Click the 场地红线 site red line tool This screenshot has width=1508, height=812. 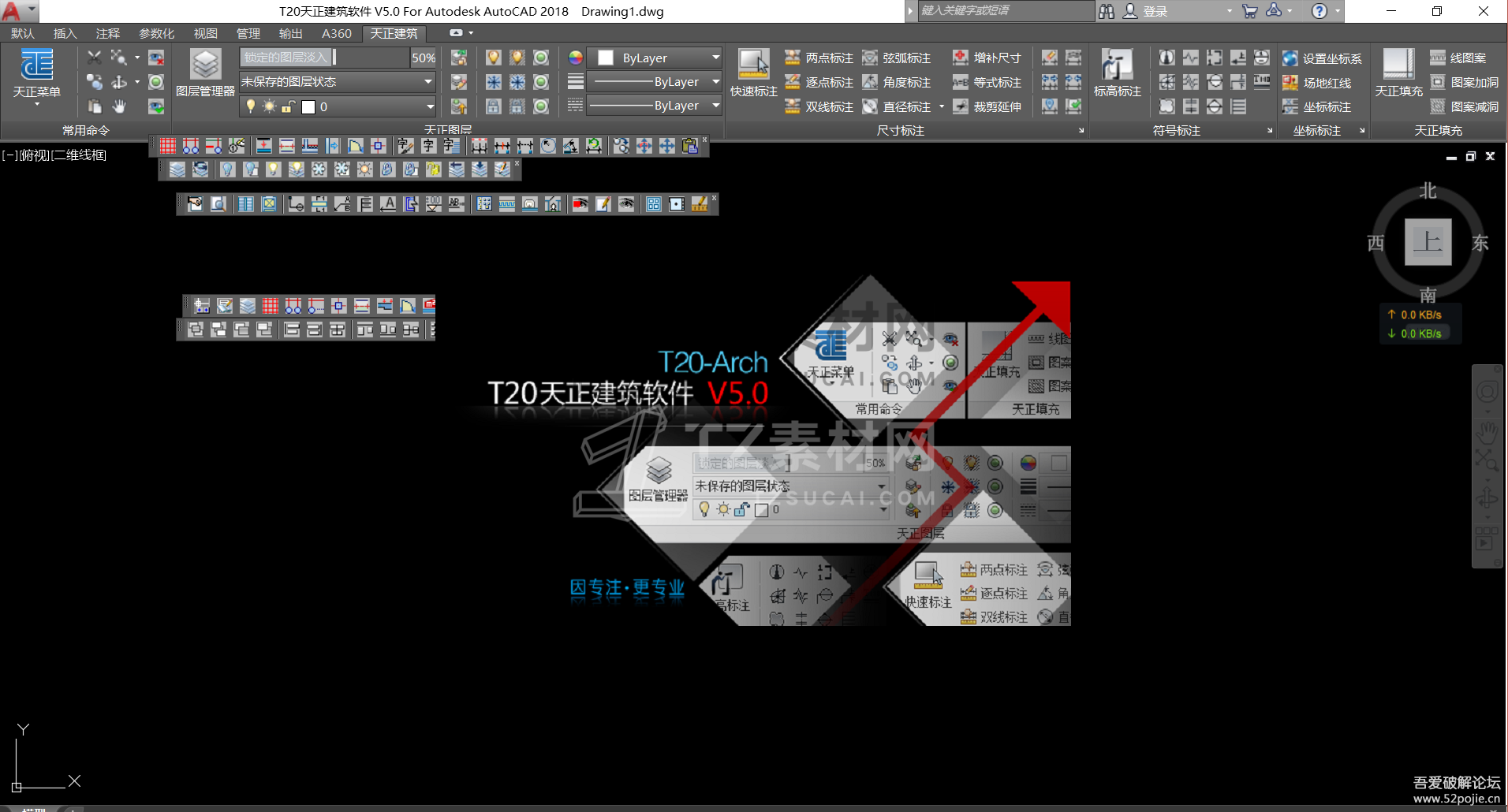tap(1316, 83)
